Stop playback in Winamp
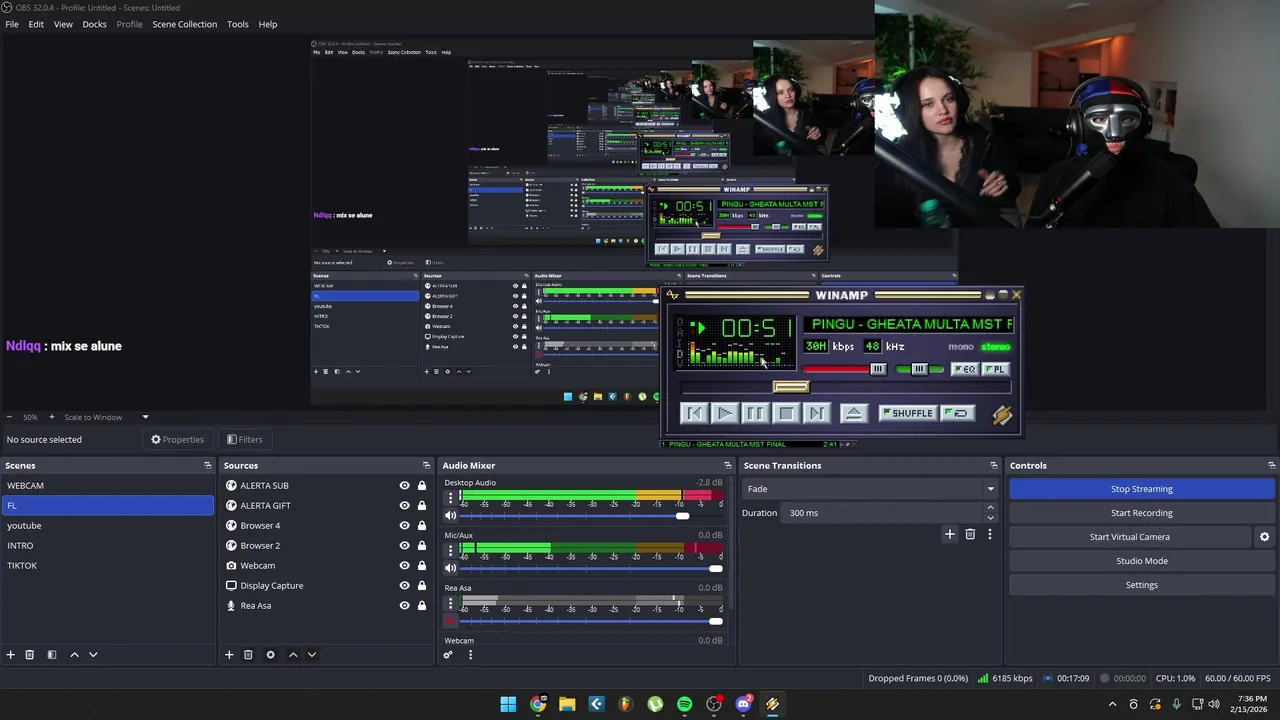This screenshot has width=1280, height=720. (786, 413)
